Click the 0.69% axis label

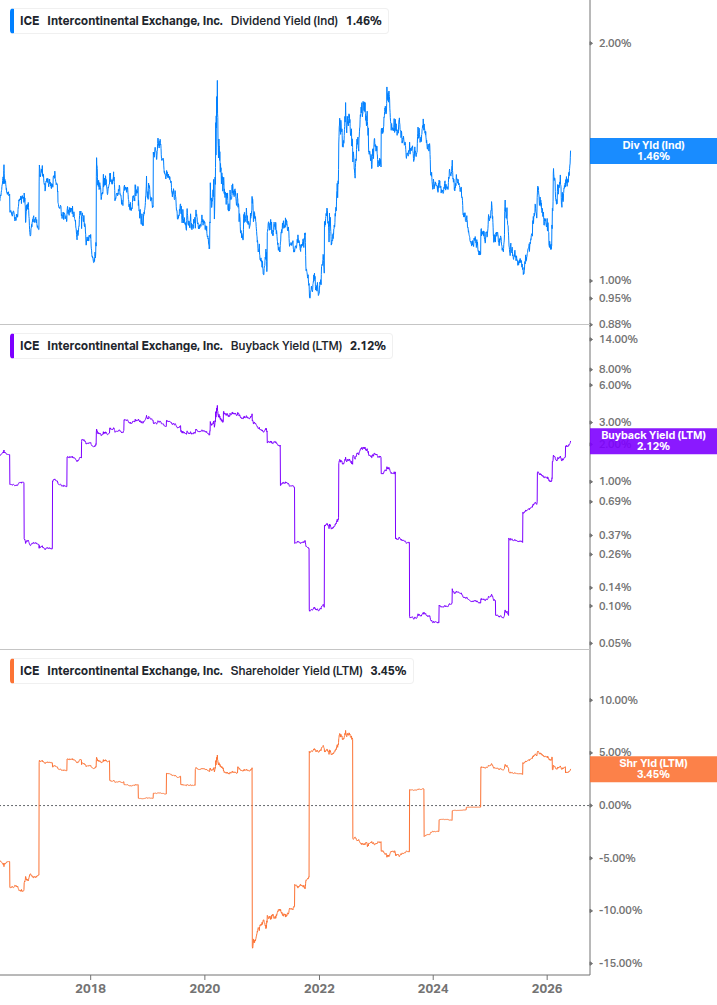coord(615,501)
